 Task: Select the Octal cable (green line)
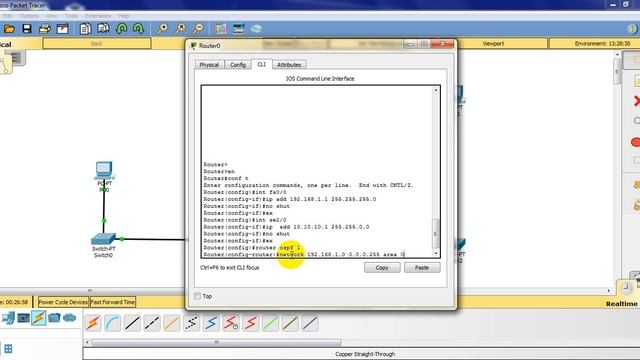pyautogui.click(x=270, y=323)
